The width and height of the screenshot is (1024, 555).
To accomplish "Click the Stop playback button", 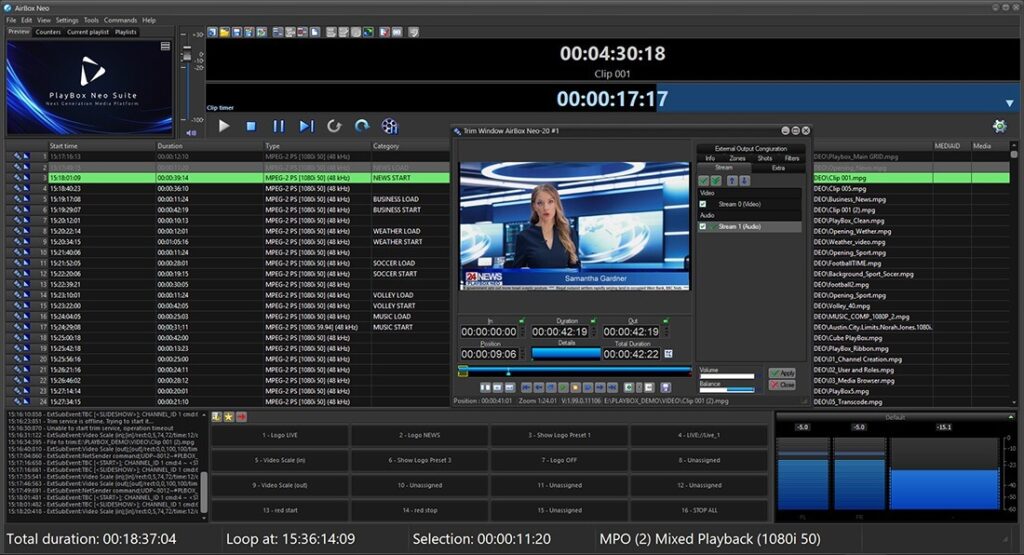I will coord(251,126).
